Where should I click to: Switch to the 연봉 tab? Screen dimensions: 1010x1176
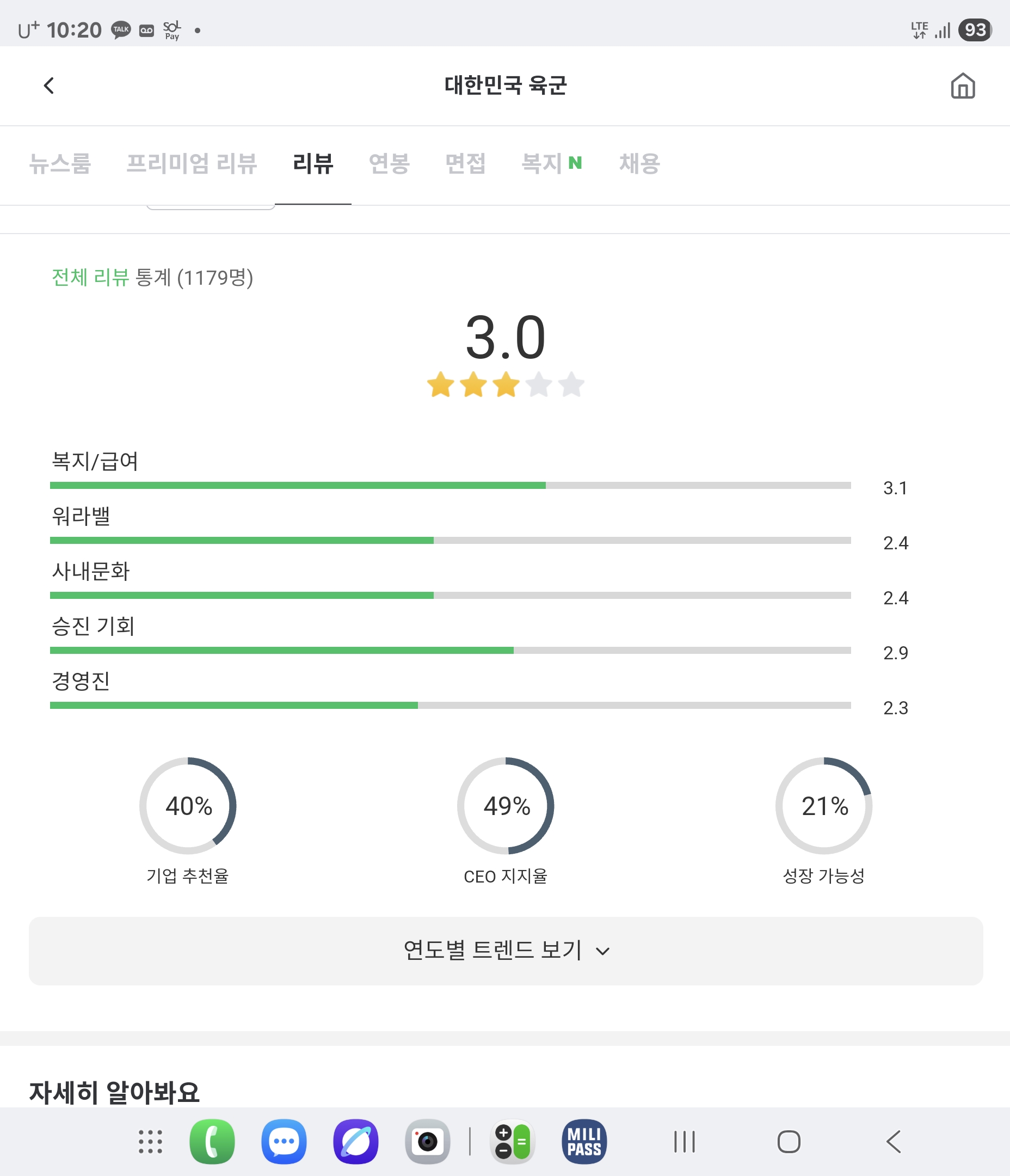389,163
